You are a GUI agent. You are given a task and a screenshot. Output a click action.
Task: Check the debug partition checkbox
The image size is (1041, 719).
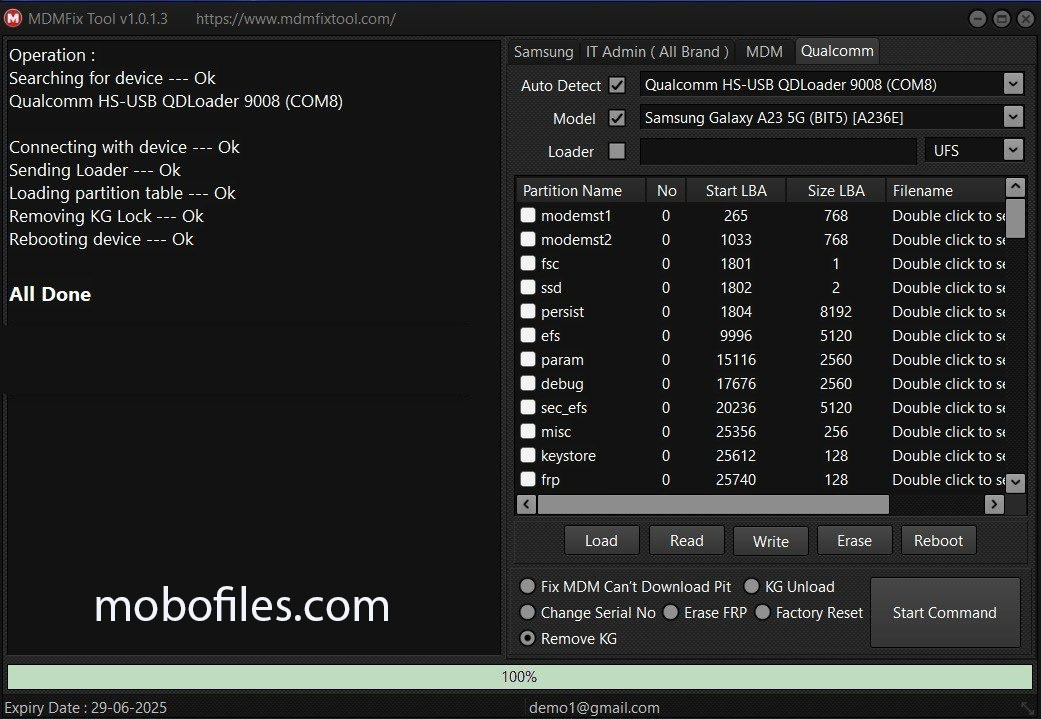tap(528, 383)
